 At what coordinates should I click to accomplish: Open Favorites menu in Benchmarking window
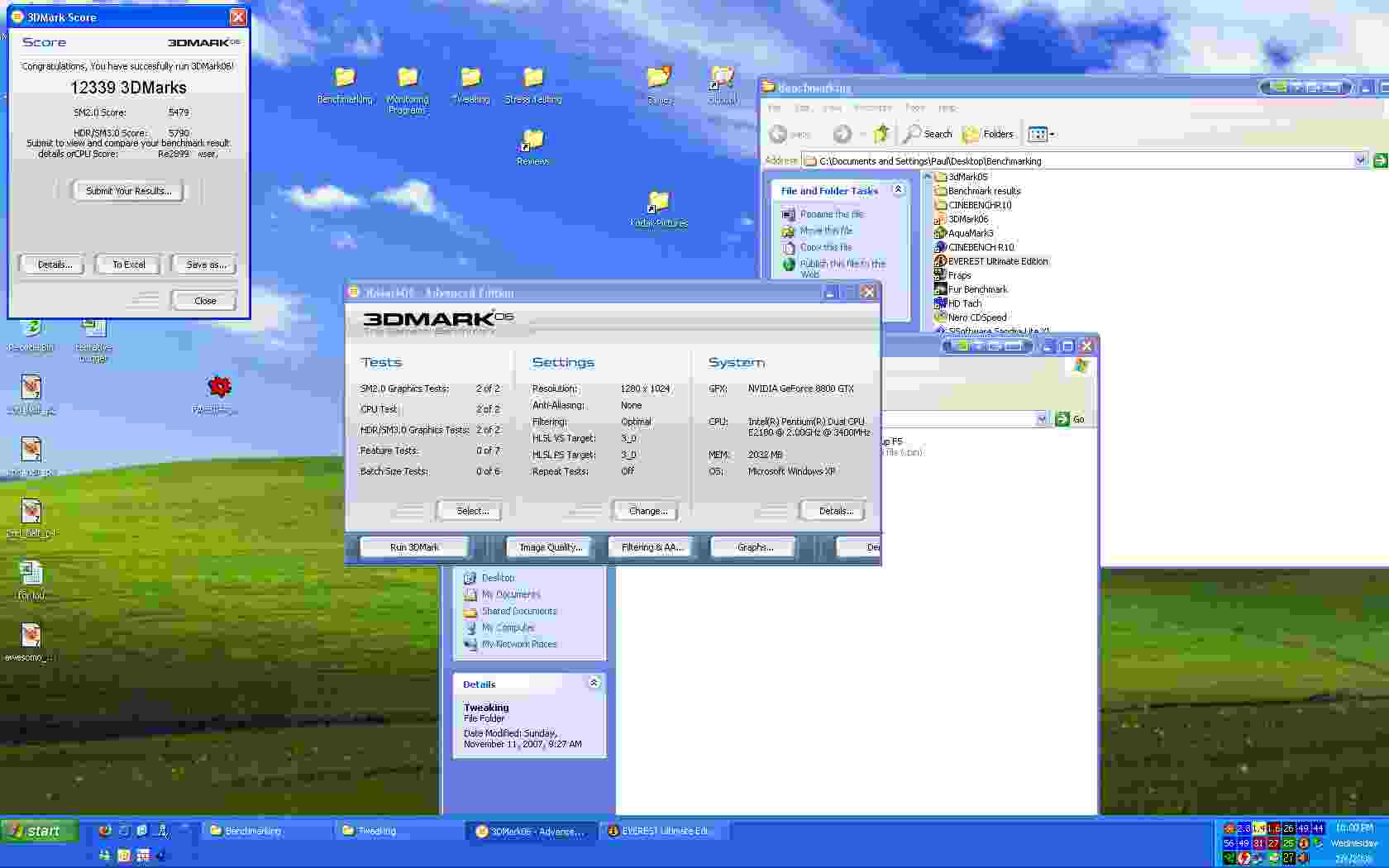(x=873, y=107)
